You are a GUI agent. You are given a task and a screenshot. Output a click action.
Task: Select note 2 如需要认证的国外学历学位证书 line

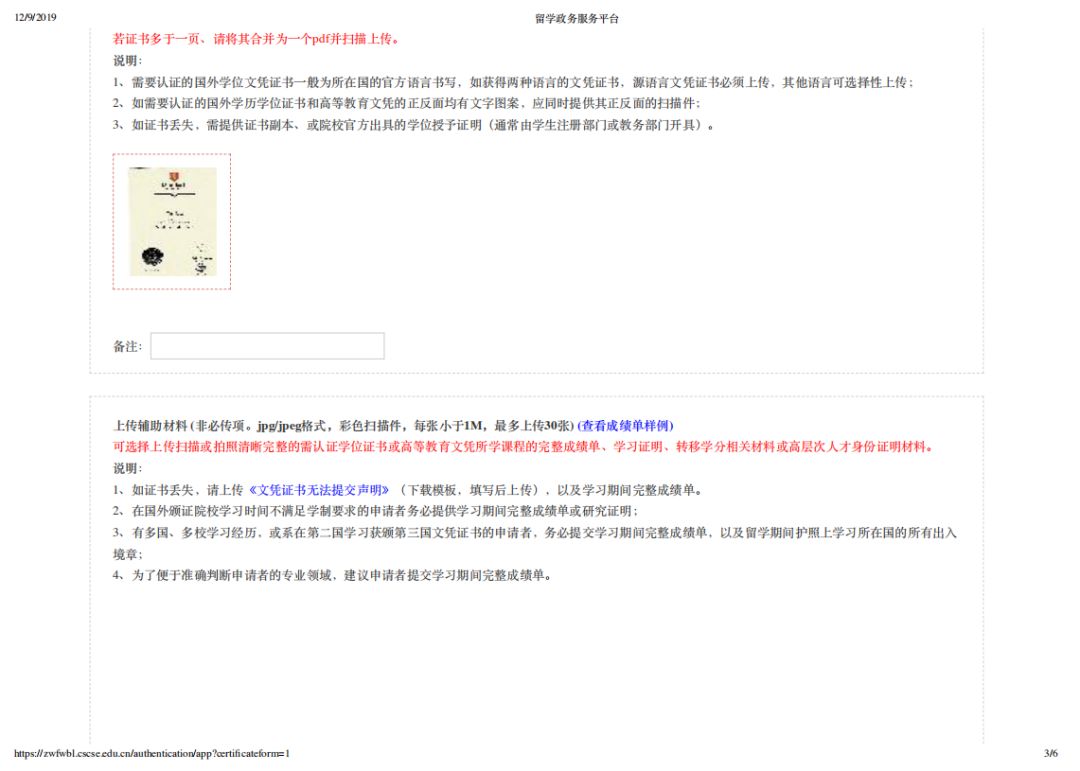pos(407,104)
